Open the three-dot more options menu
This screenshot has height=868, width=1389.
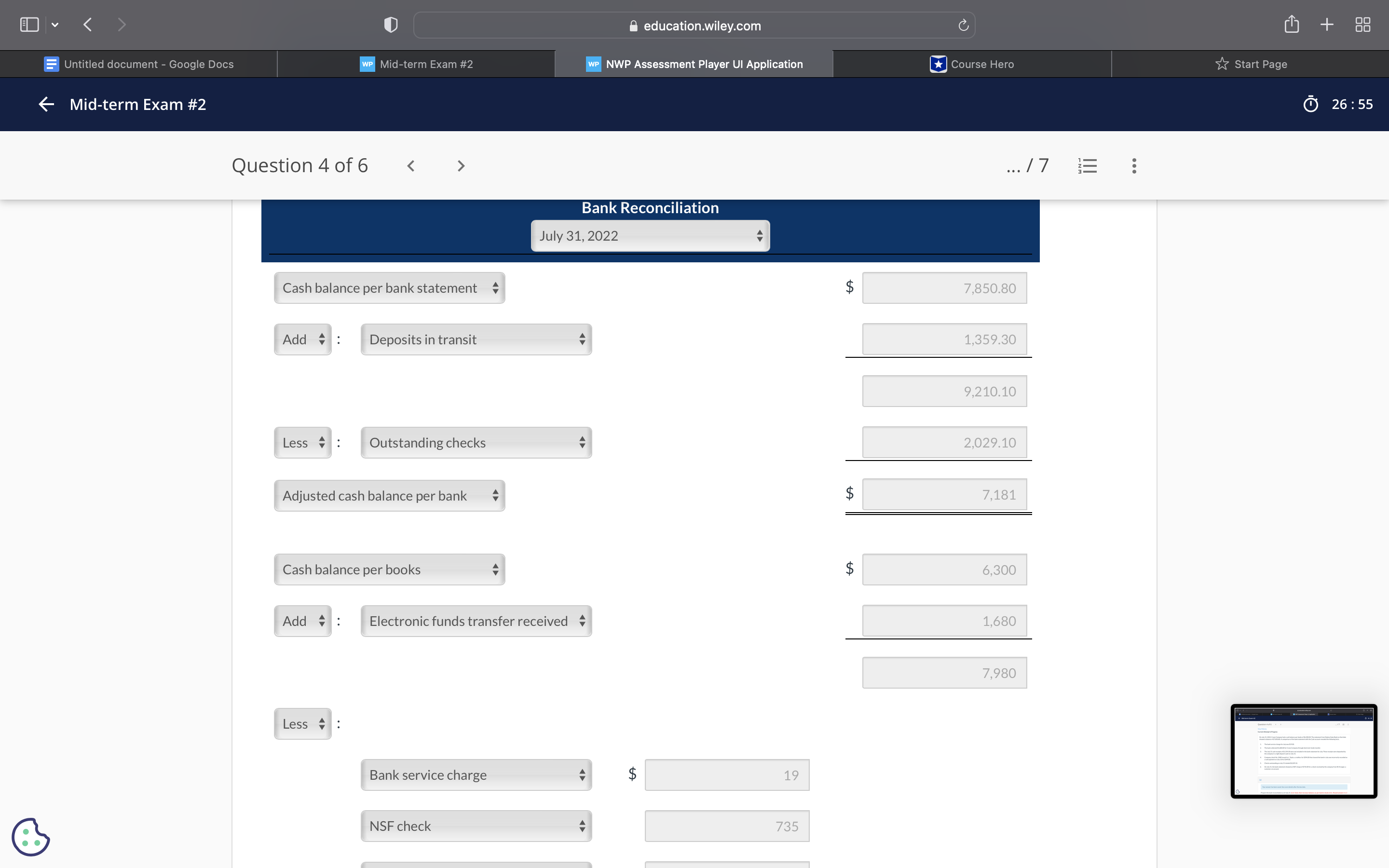click(x=1133, y=166)
